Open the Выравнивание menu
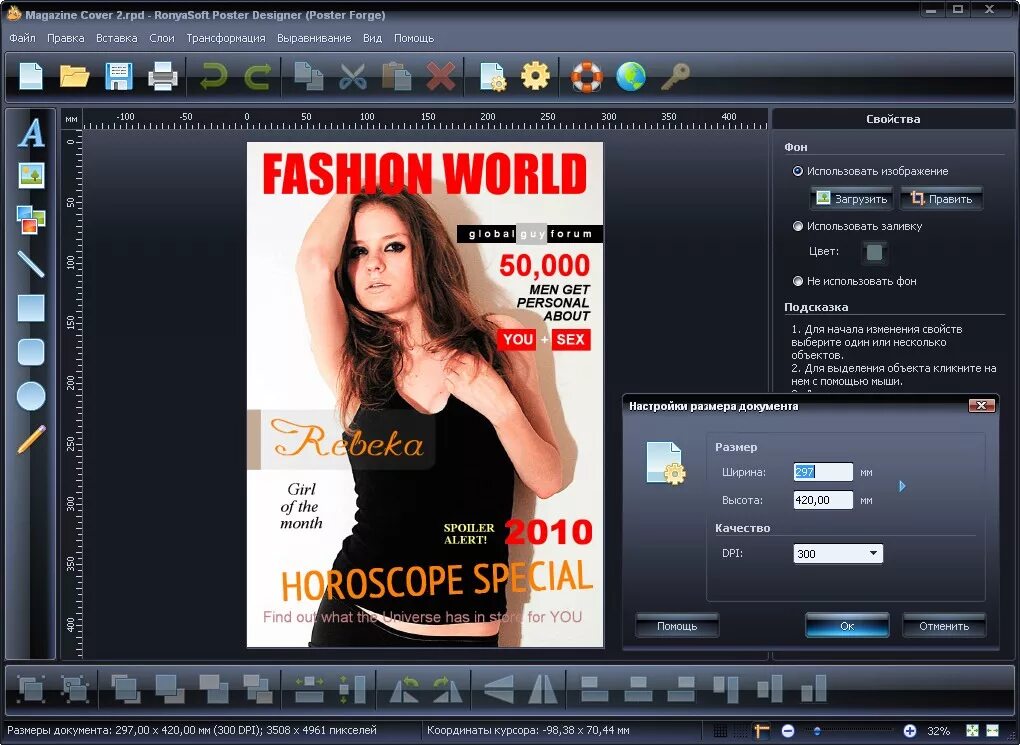 click(314, 38)
